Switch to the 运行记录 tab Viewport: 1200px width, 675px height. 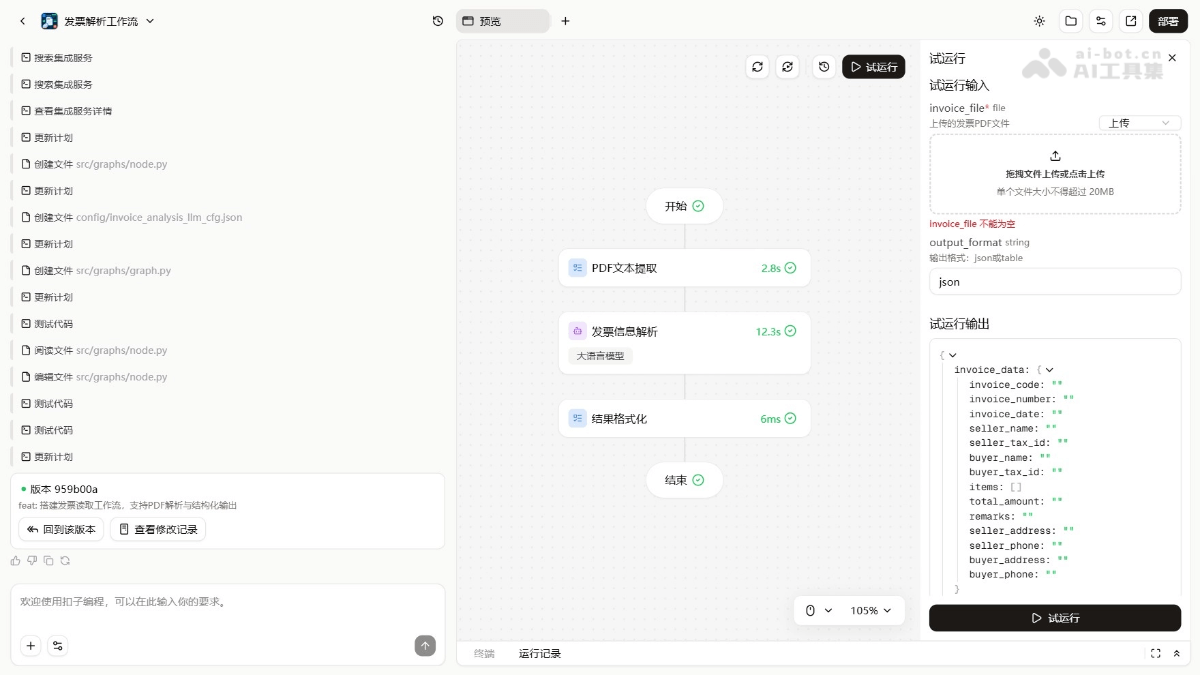tap(540, 653)
